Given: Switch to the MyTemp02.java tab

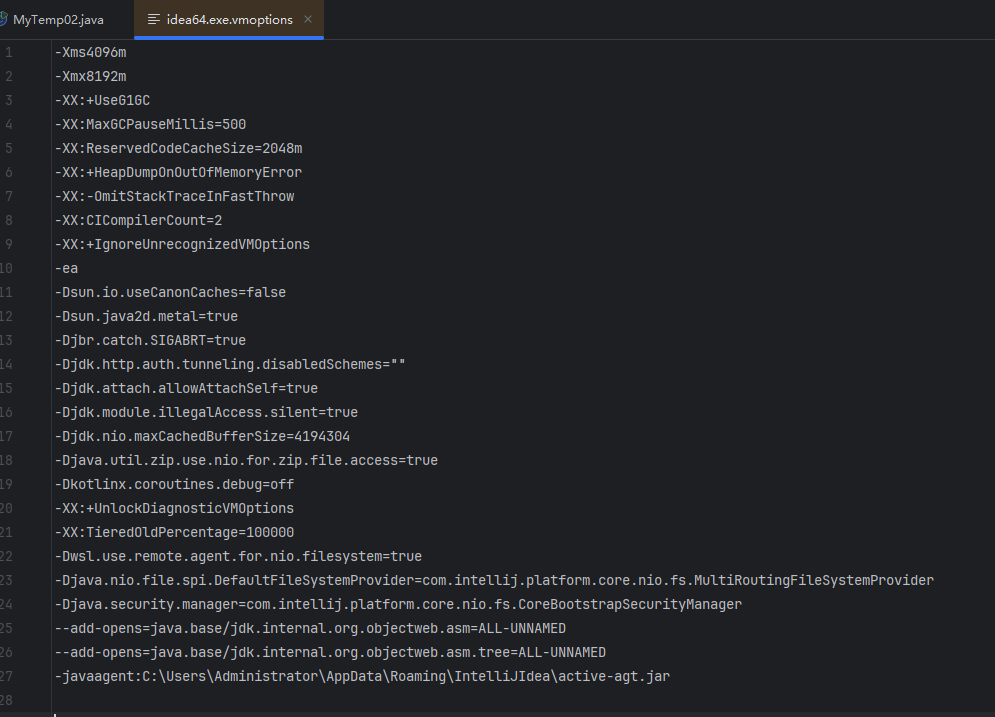Looking at the screenshot, I should pyautogui.click(x=58, y=20).
